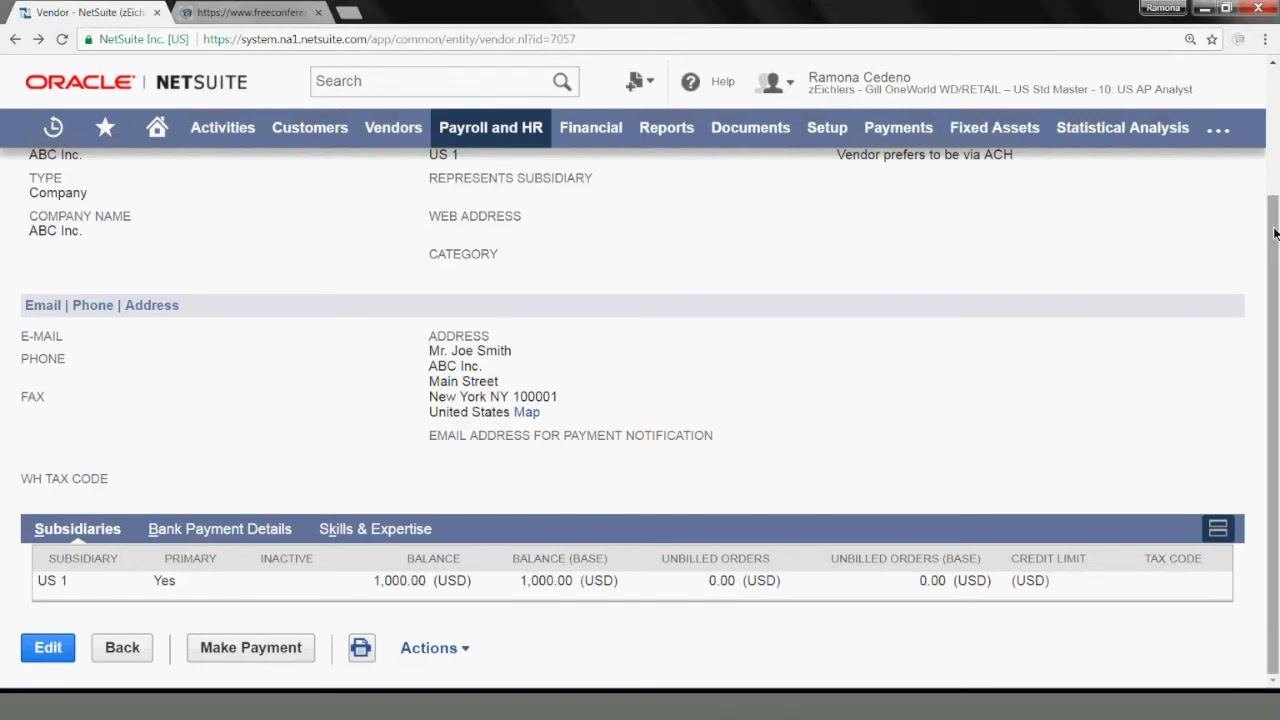Open the Fixed Assets menu

[995, 128]
